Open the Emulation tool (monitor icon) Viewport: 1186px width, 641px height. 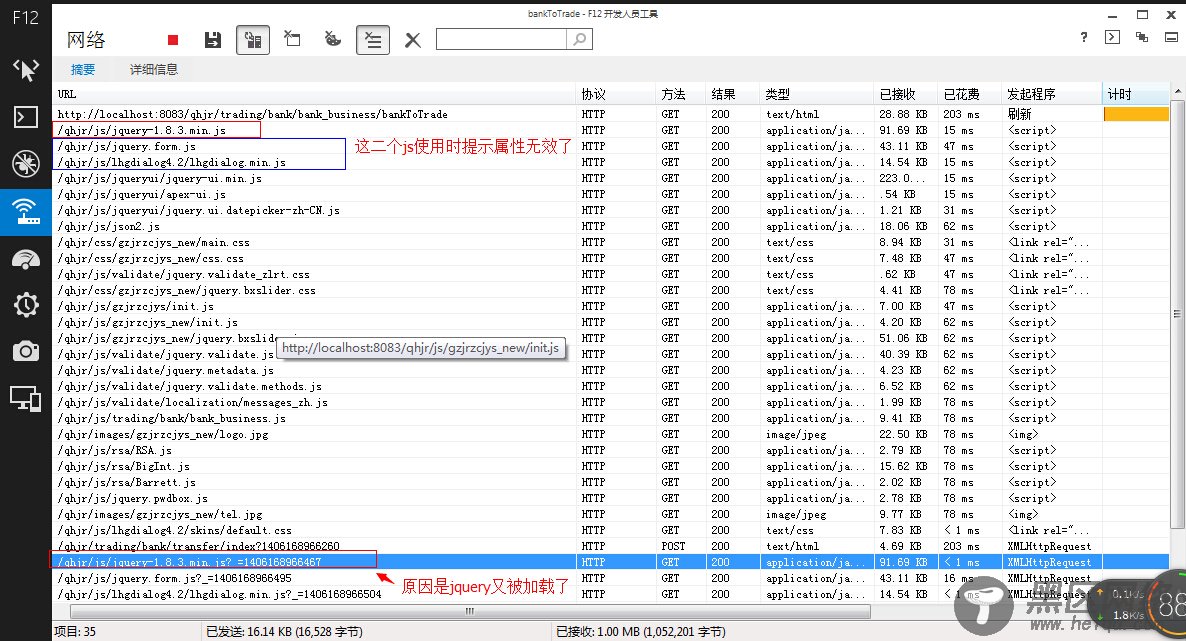(26, 398)
